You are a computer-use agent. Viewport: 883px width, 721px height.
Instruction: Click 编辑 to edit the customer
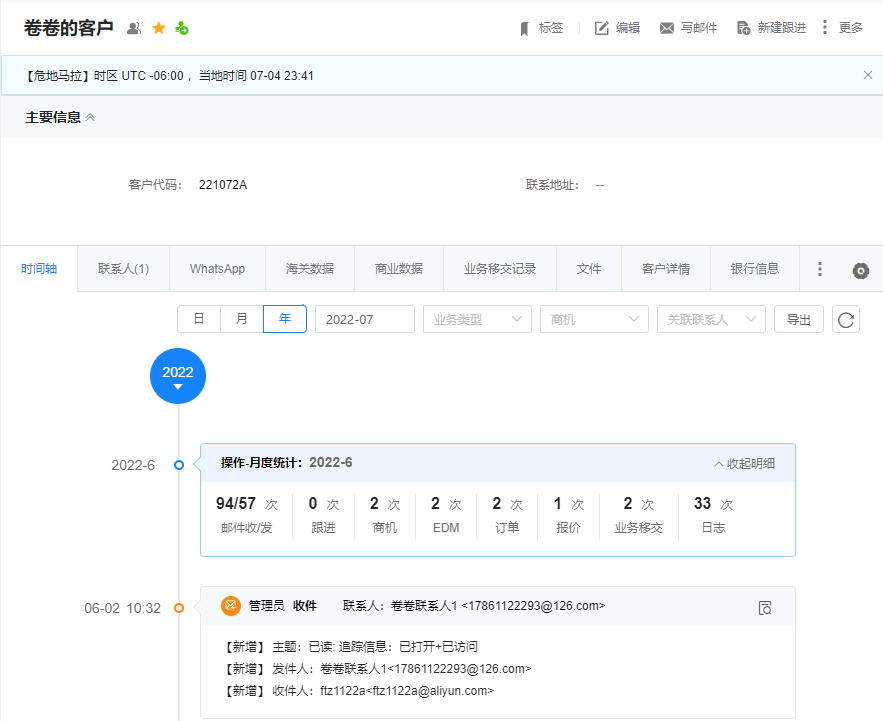coord(618,28)
